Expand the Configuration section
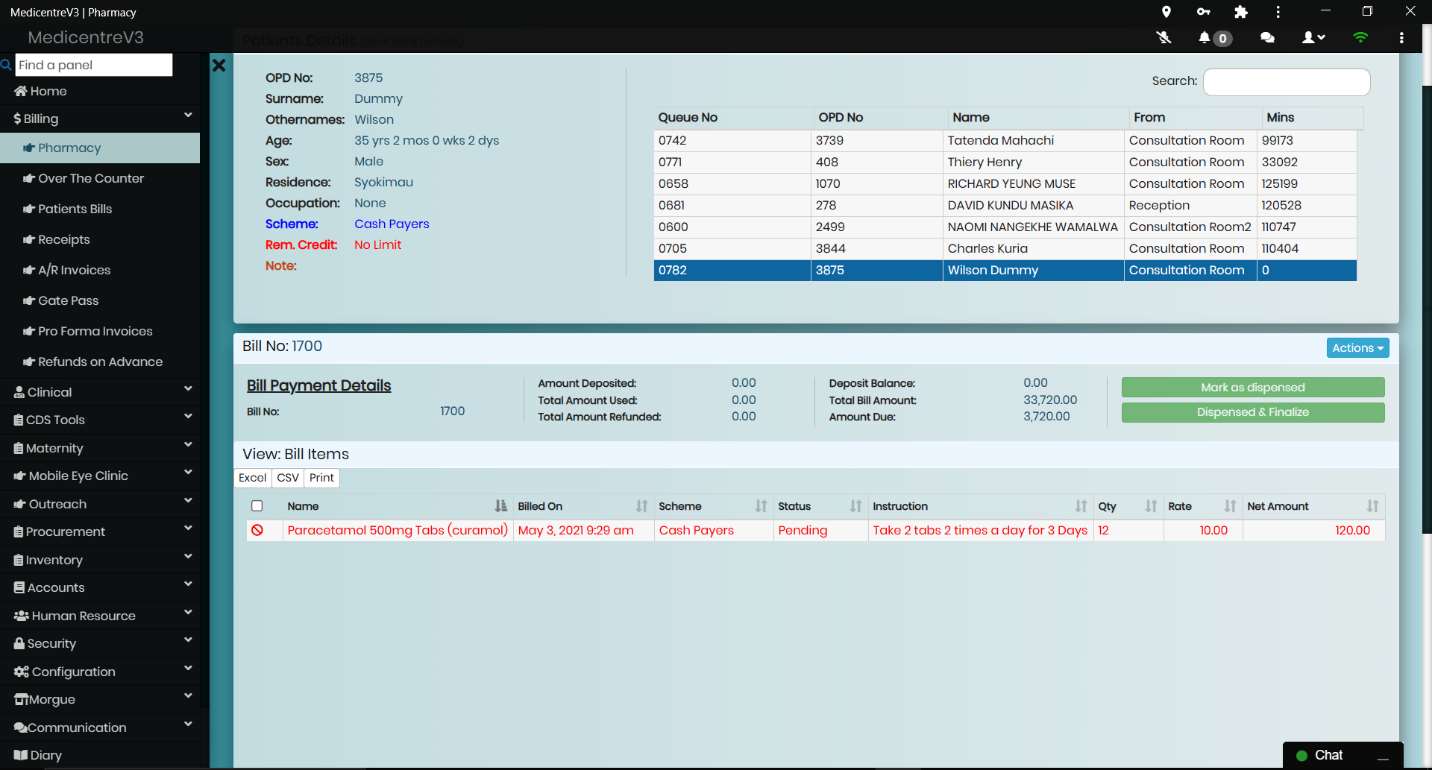Screen dimensions: 1432x770 (x=100, y=672)
